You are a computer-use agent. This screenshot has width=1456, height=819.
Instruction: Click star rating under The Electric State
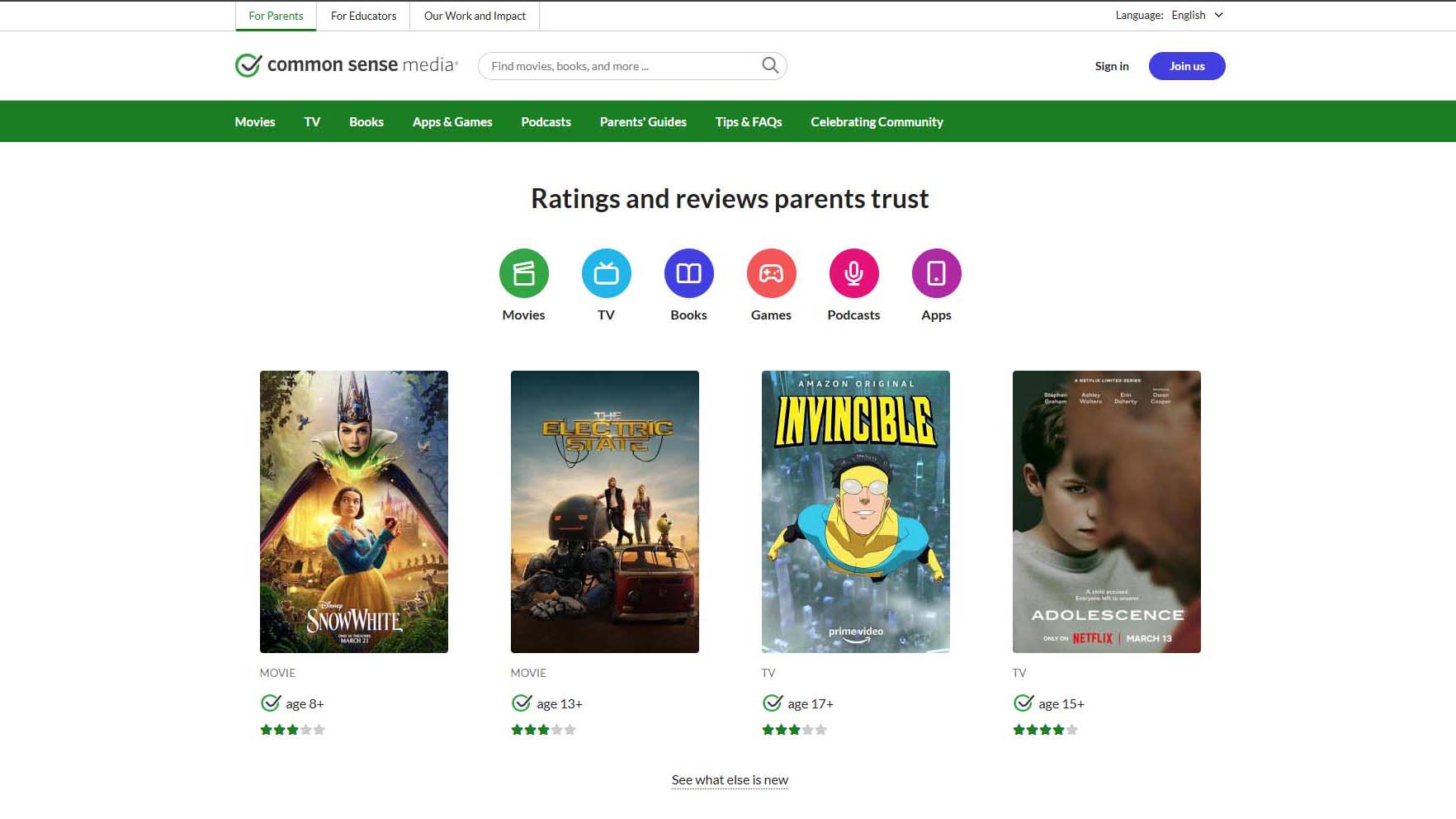tap(544, 730)
